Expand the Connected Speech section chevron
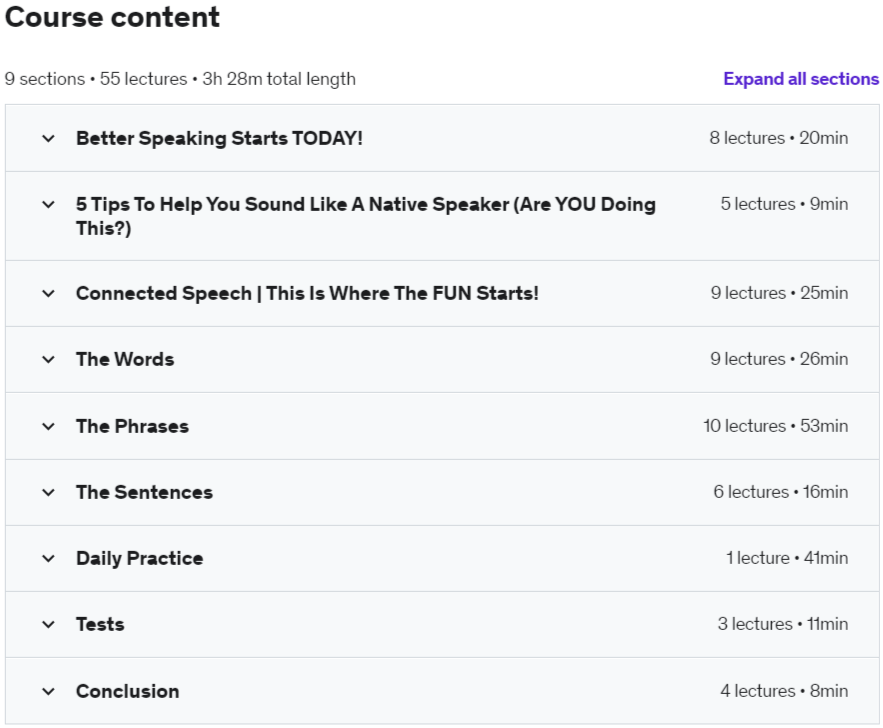 pos(48,293)
